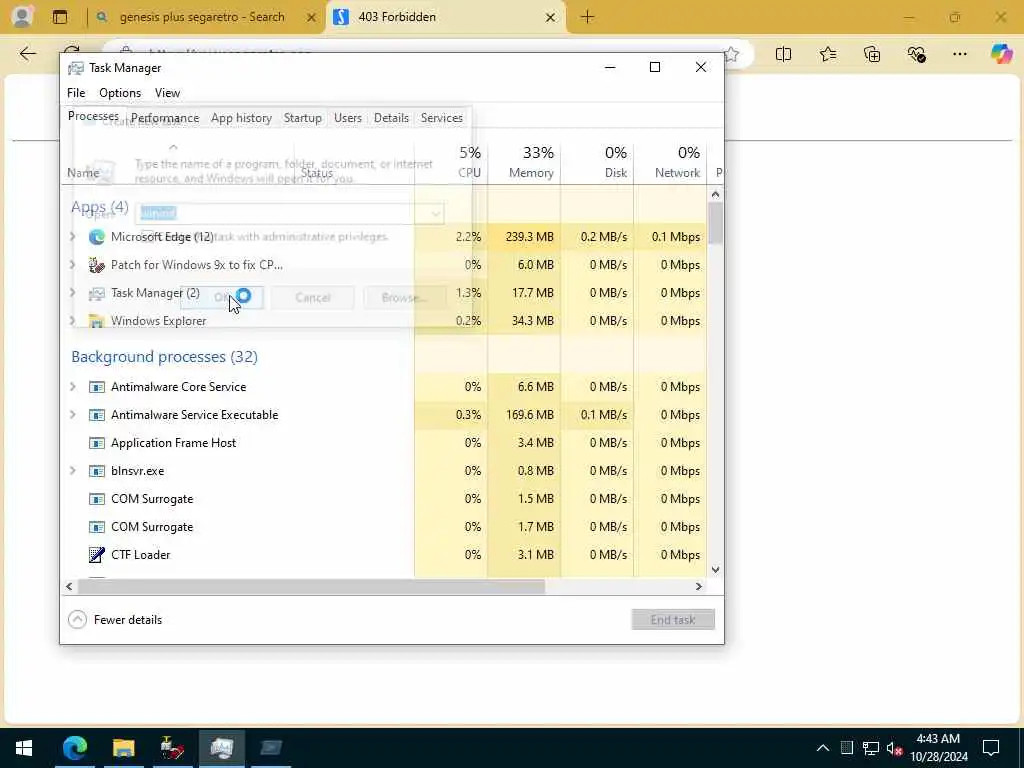Open Edge Copilot icon
The height and width of the screenshot is (768, 1024).
[1001, 54]
